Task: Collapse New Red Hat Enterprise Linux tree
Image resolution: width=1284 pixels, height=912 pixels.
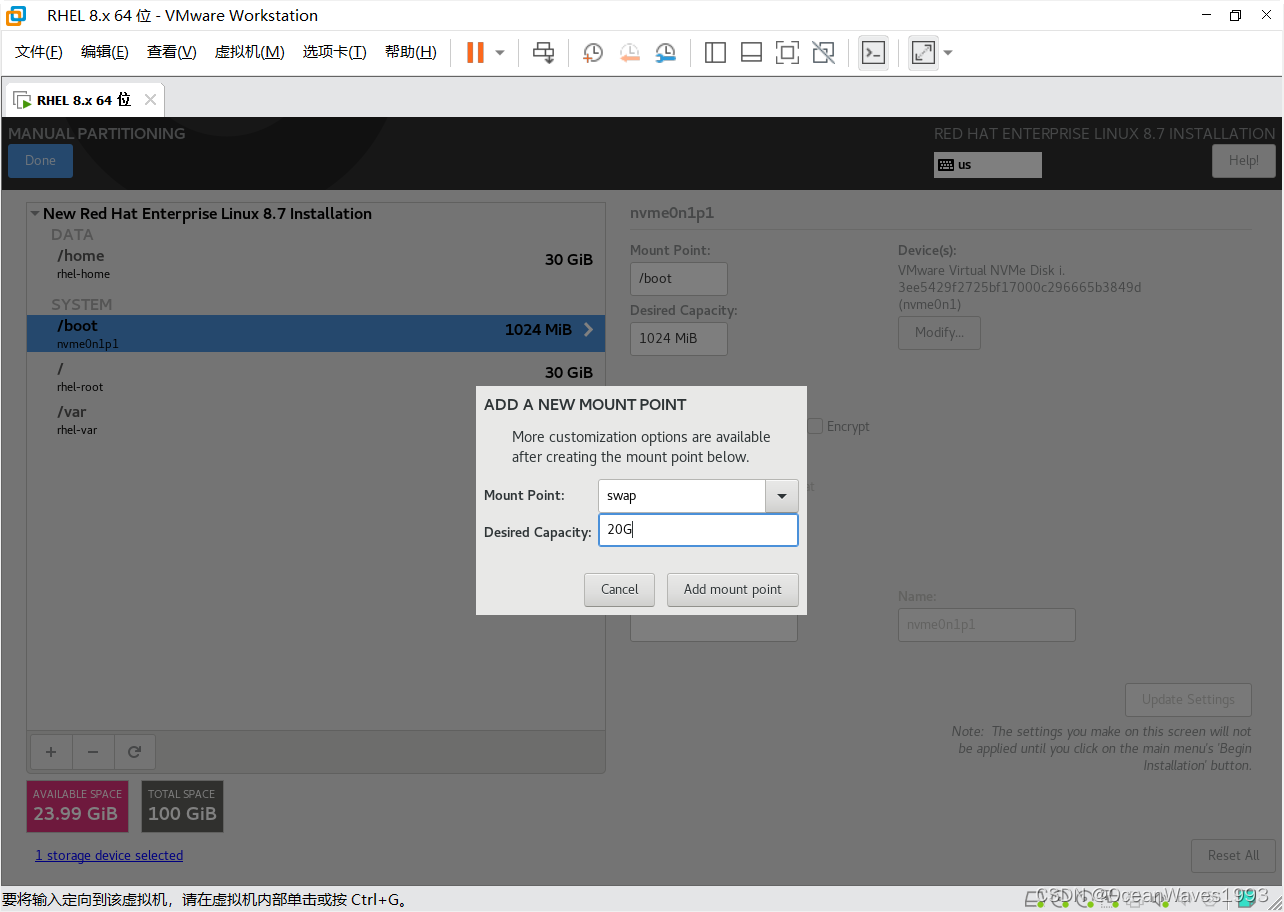Action: coord(35,213)
